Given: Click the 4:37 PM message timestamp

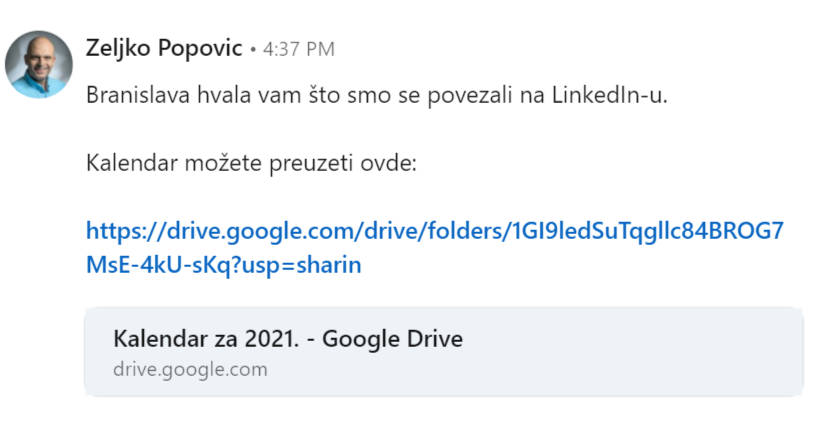Looking at the screenshot, I should pos(299,50).
